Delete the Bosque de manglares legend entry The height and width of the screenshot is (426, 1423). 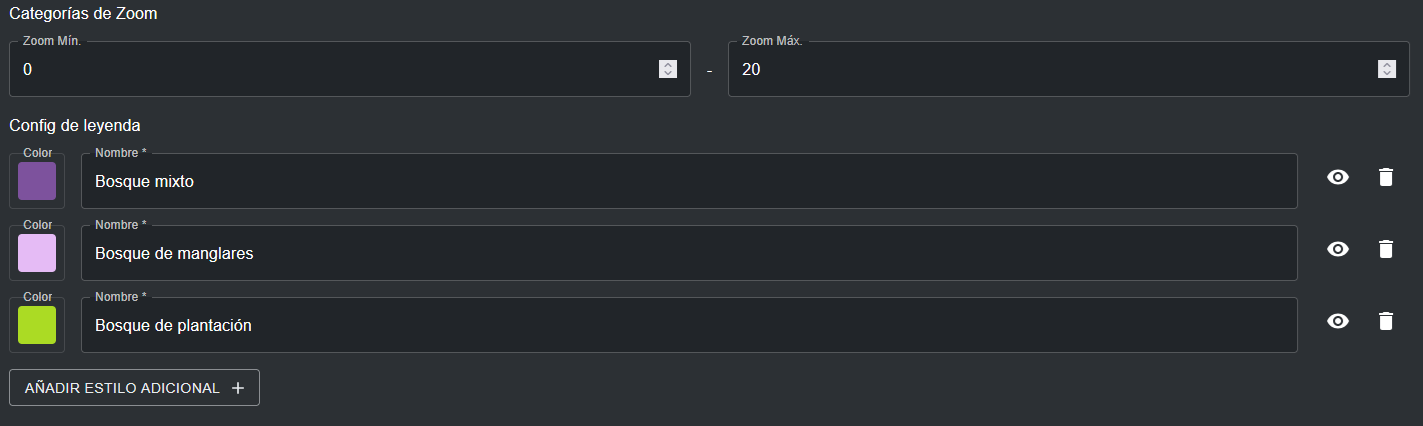click(x=1385, y=250)
